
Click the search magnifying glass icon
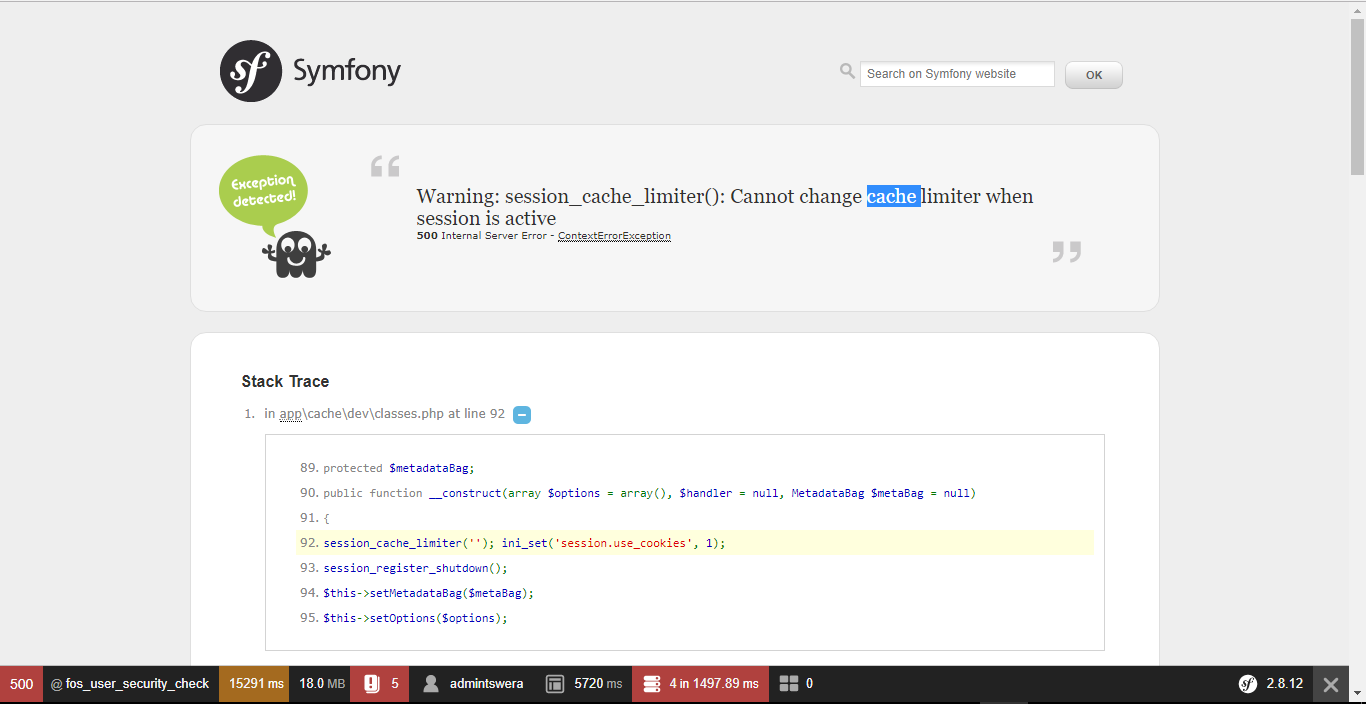(x=846, y=71)
